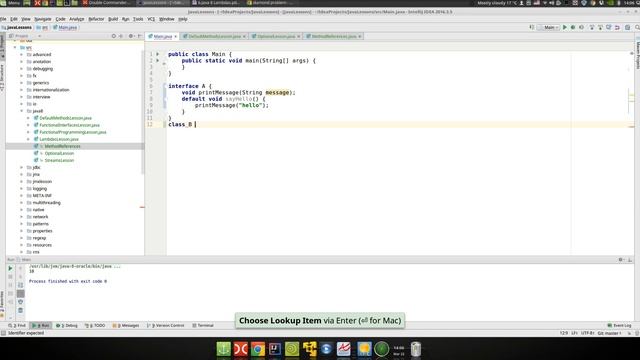Expand the advanced folder
Screen dimensions: 640x360
point(22,54)
